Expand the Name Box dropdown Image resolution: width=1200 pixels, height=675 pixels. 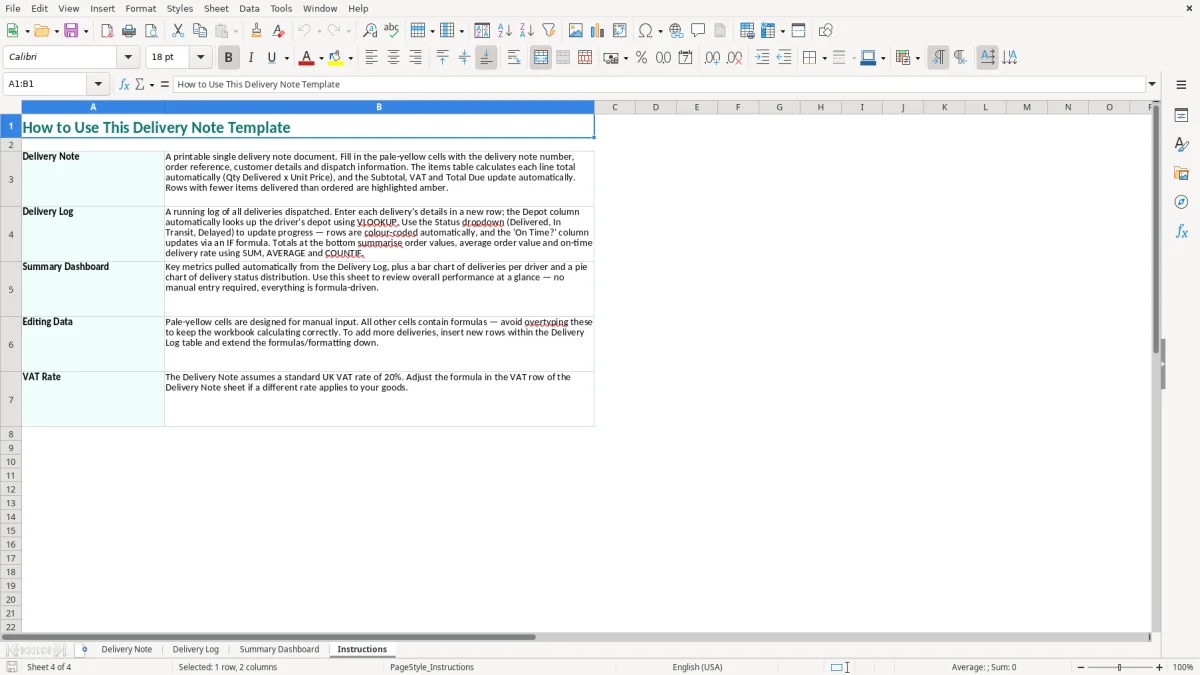click(x=98, y=84)
